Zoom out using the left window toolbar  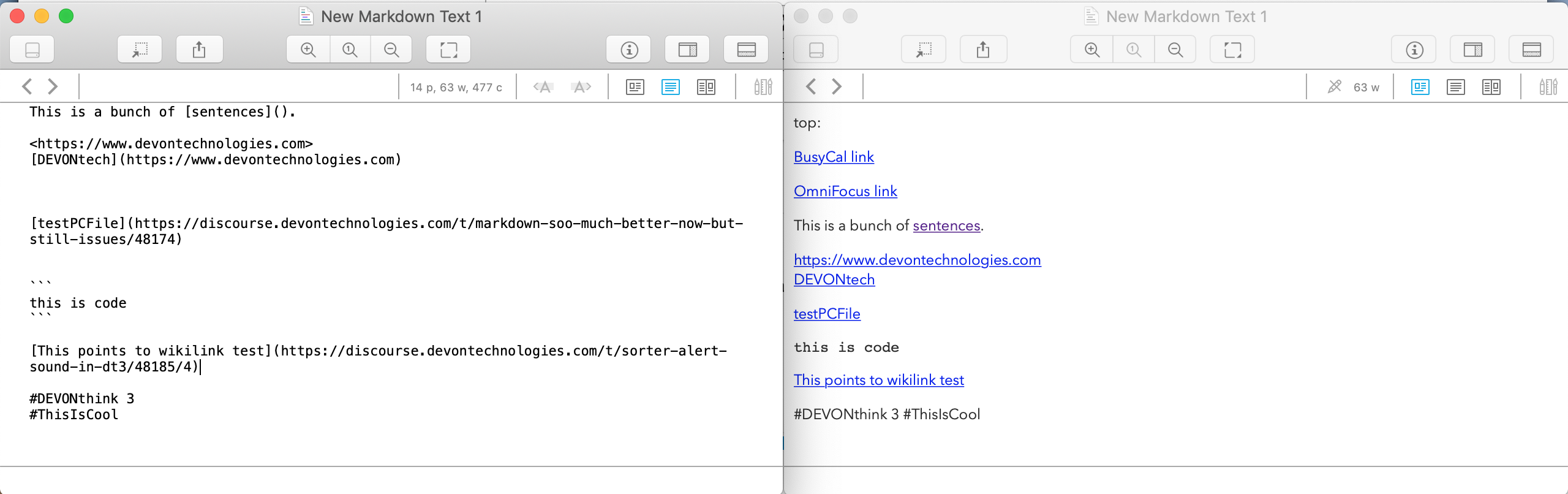[x=391, y=50]
